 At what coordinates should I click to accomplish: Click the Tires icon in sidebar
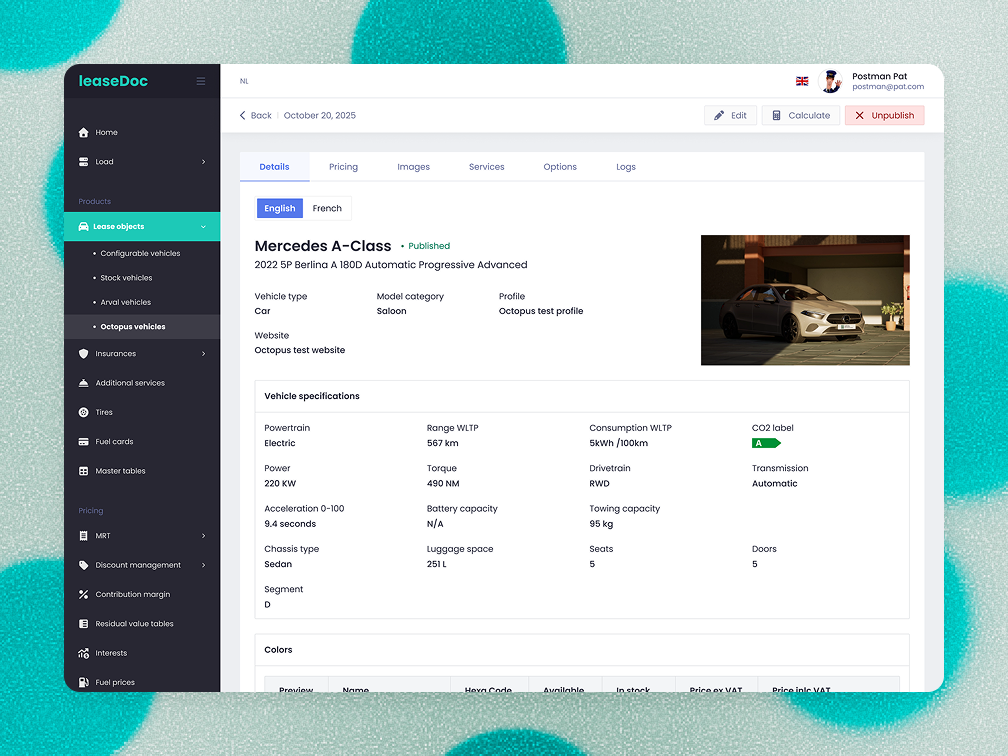coord(84,412)
